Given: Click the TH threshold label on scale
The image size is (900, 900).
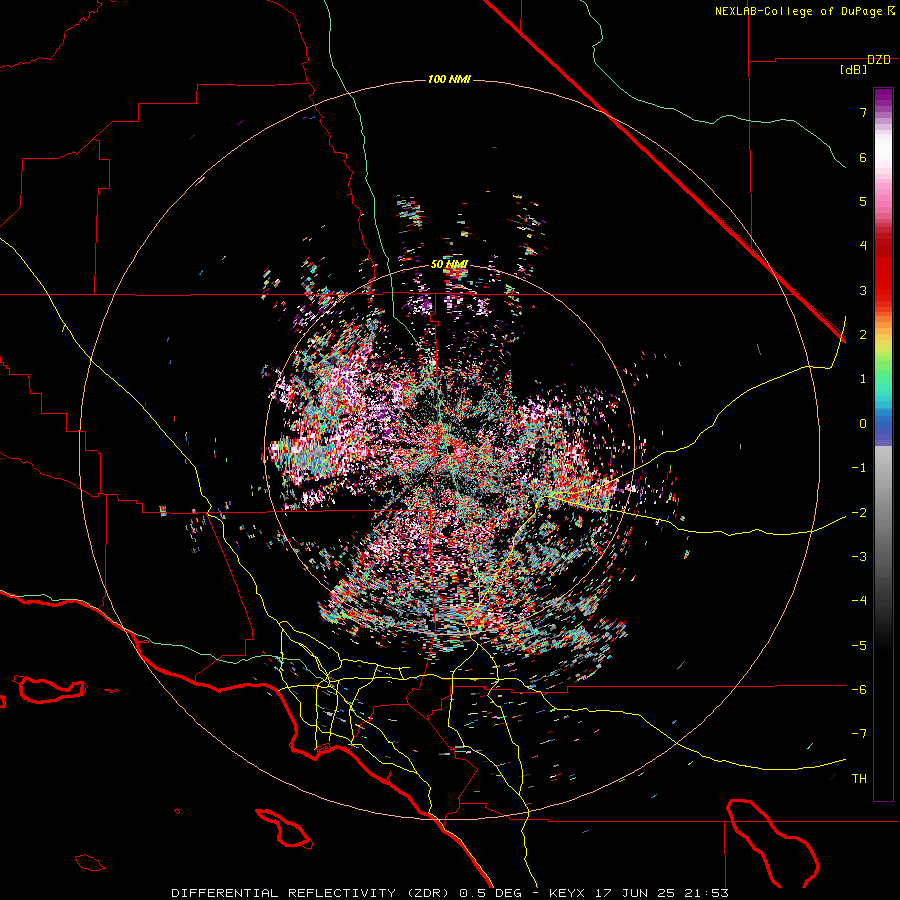Looking at the screenshot, I should pos(859,778).
